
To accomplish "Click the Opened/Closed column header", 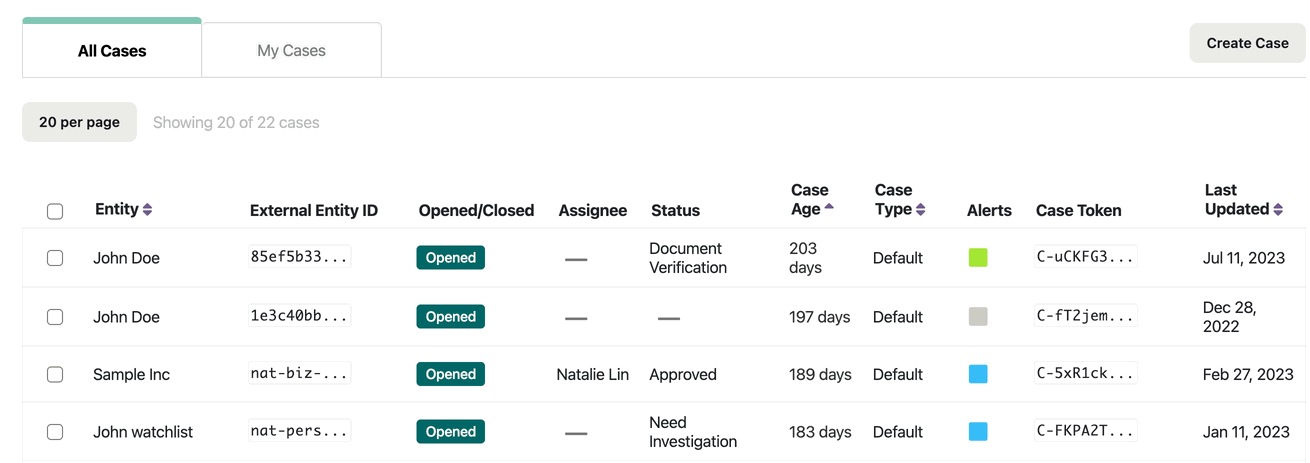I will (476, 210).
